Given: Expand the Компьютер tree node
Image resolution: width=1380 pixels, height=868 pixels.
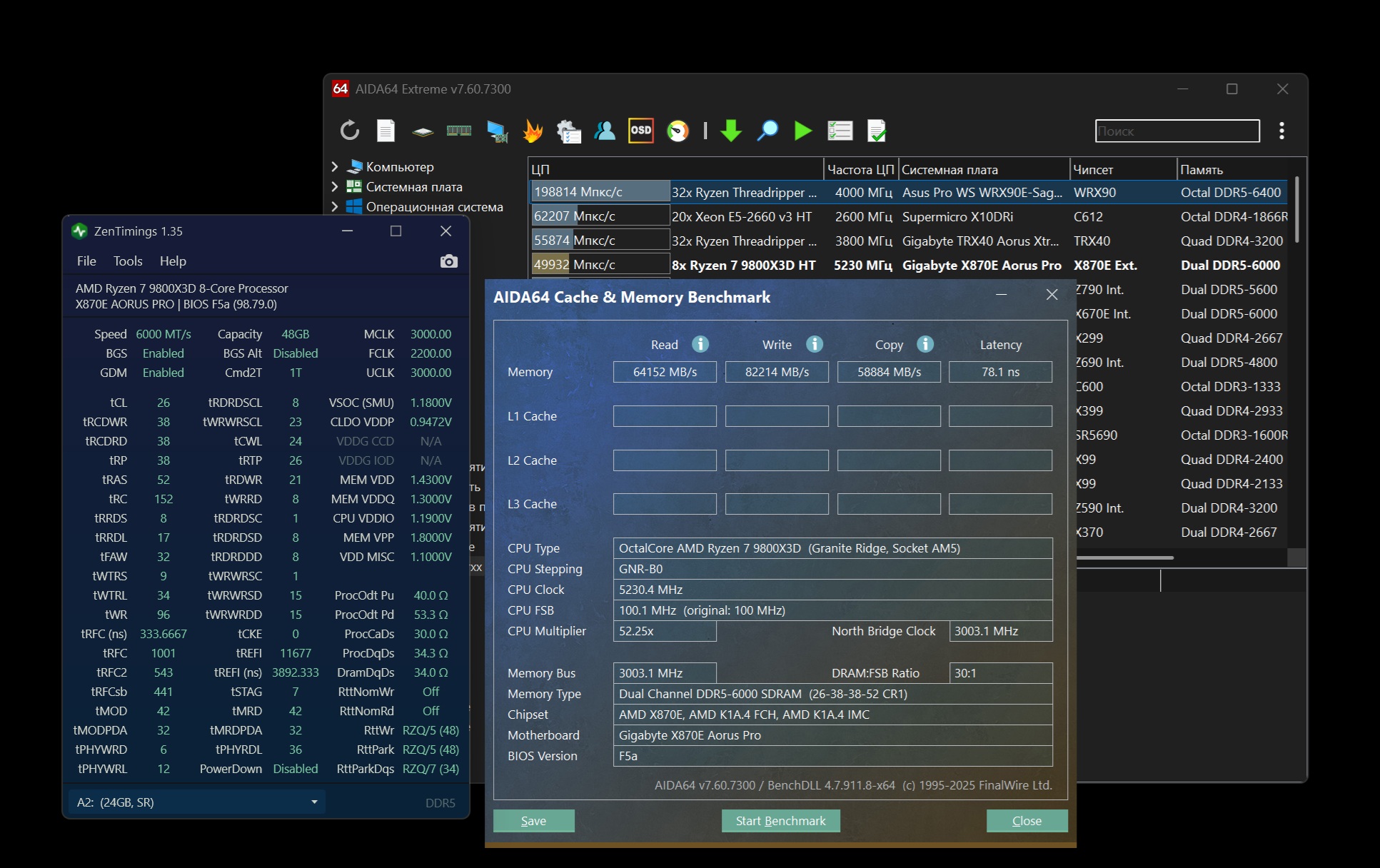Looking at the screenshot, I should 335,166.
